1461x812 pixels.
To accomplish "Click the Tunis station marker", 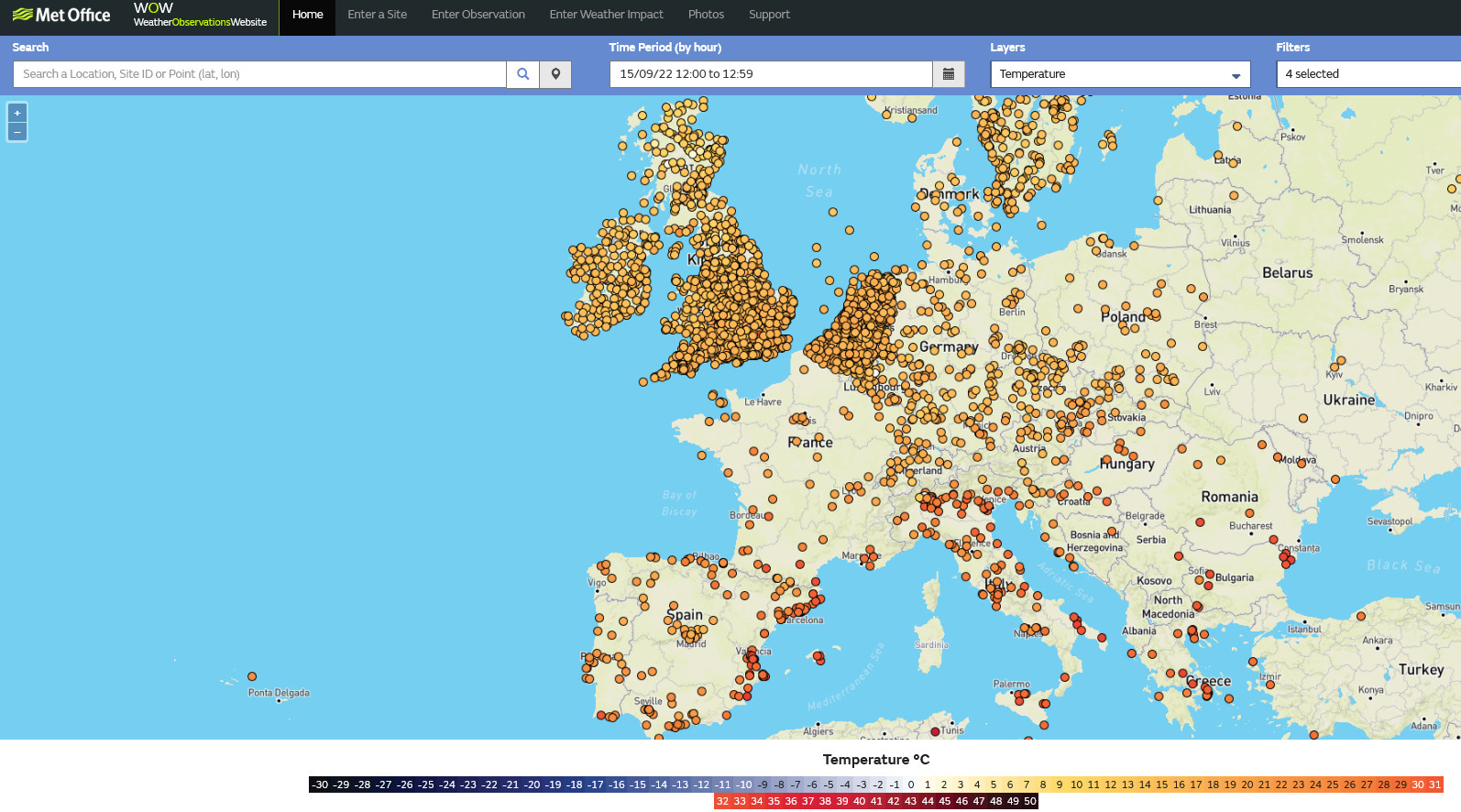I will tap(935, 731).
